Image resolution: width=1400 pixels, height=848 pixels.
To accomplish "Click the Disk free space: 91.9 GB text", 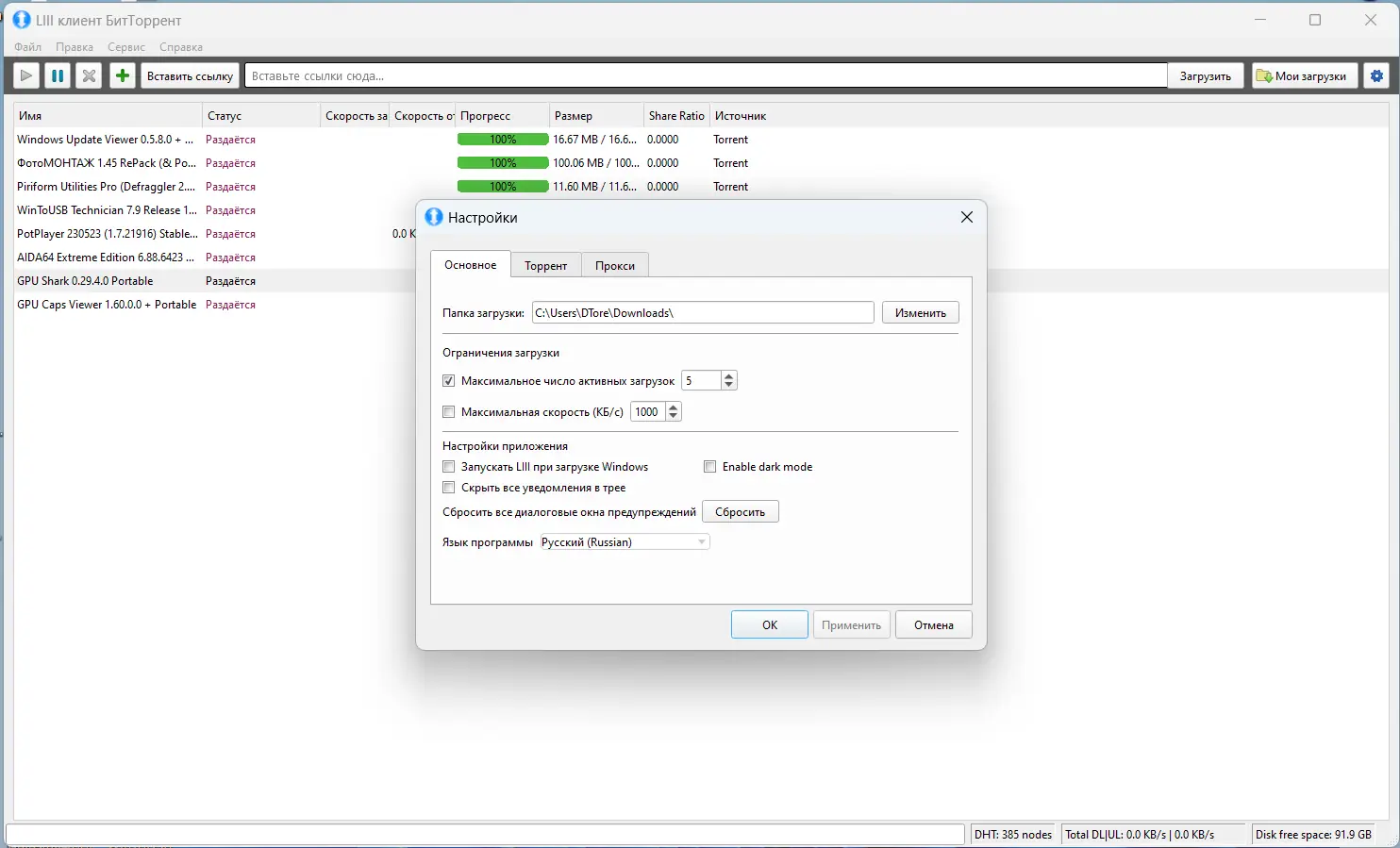I will pyautogui.click(x=1313, y=835).
